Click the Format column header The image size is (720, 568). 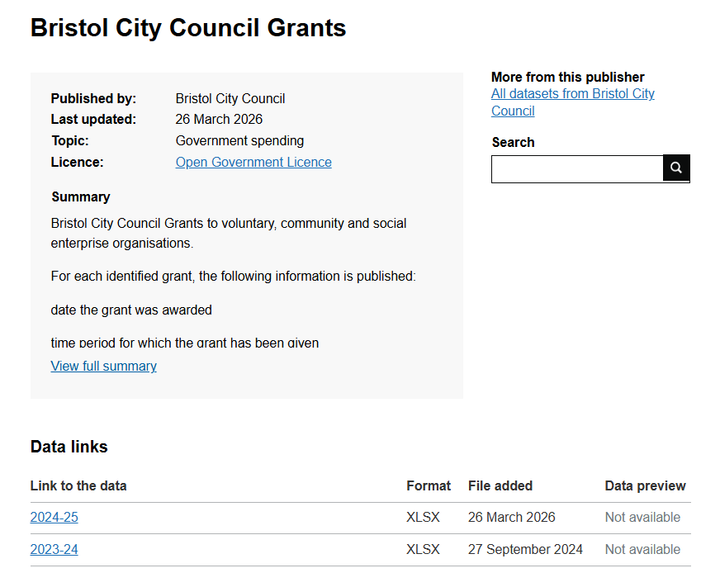(x=428, y=486)
